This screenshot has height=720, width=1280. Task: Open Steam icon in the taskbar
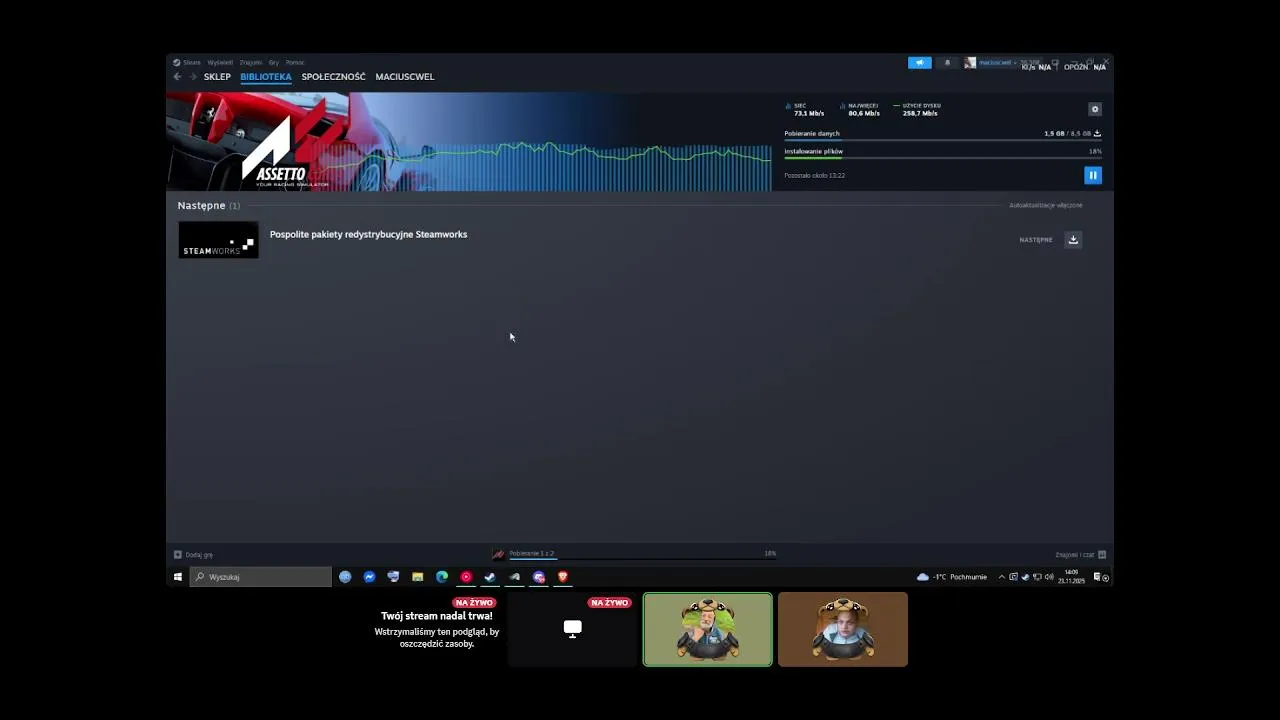(x=490, y=577)
